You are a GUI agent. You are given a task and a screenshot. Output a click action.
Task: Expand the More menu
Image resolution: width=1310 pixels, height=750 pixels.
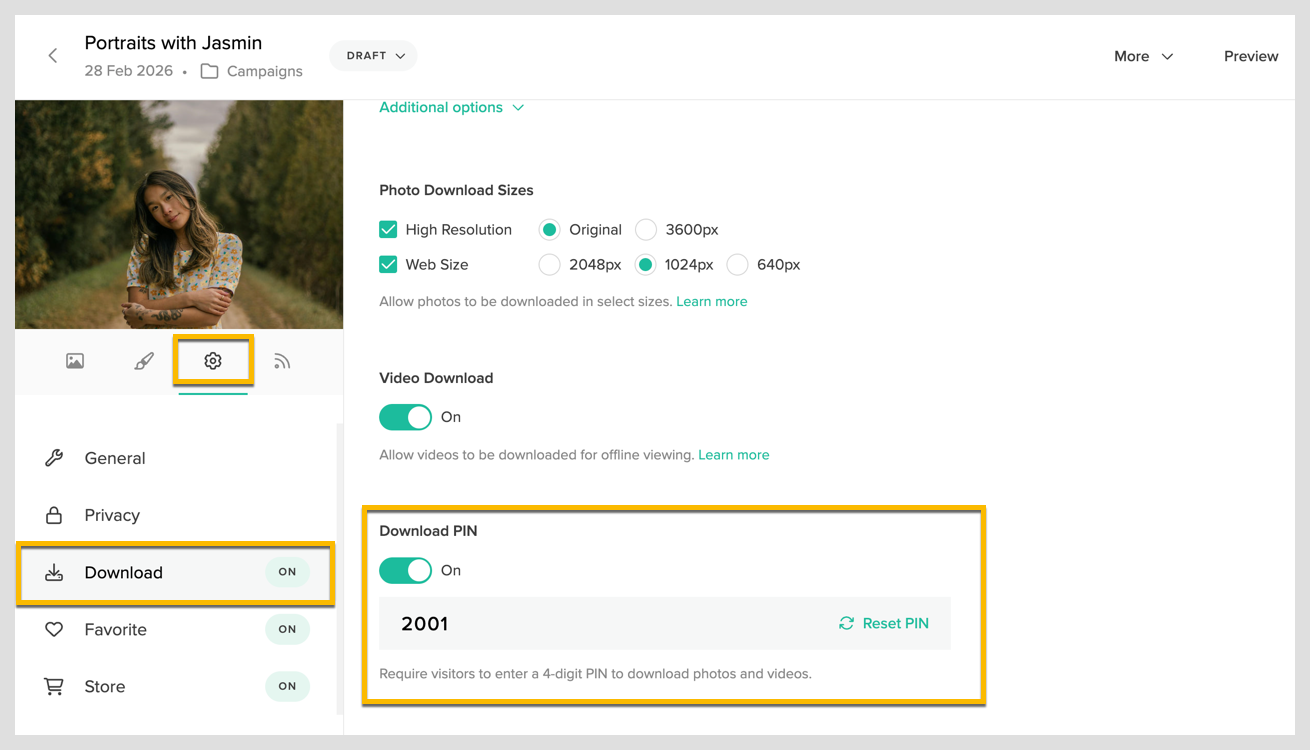click(1143, 56)
